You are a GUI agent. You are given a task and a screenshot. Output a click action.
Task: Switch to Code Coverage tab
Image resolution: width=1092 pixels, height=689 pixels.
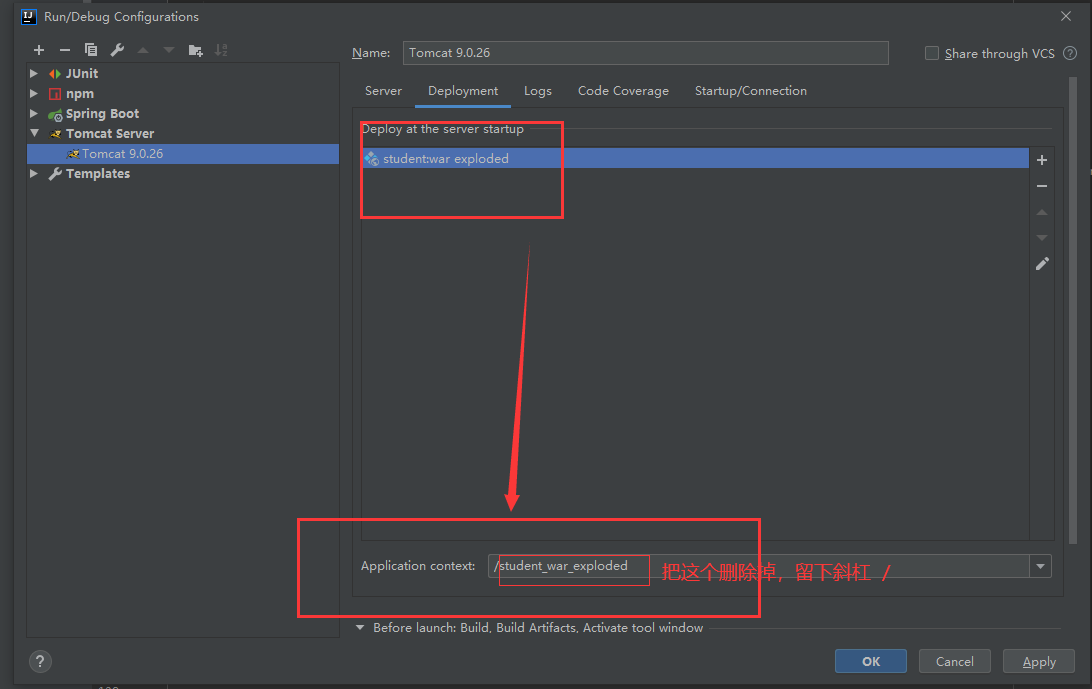click(623, 91)
